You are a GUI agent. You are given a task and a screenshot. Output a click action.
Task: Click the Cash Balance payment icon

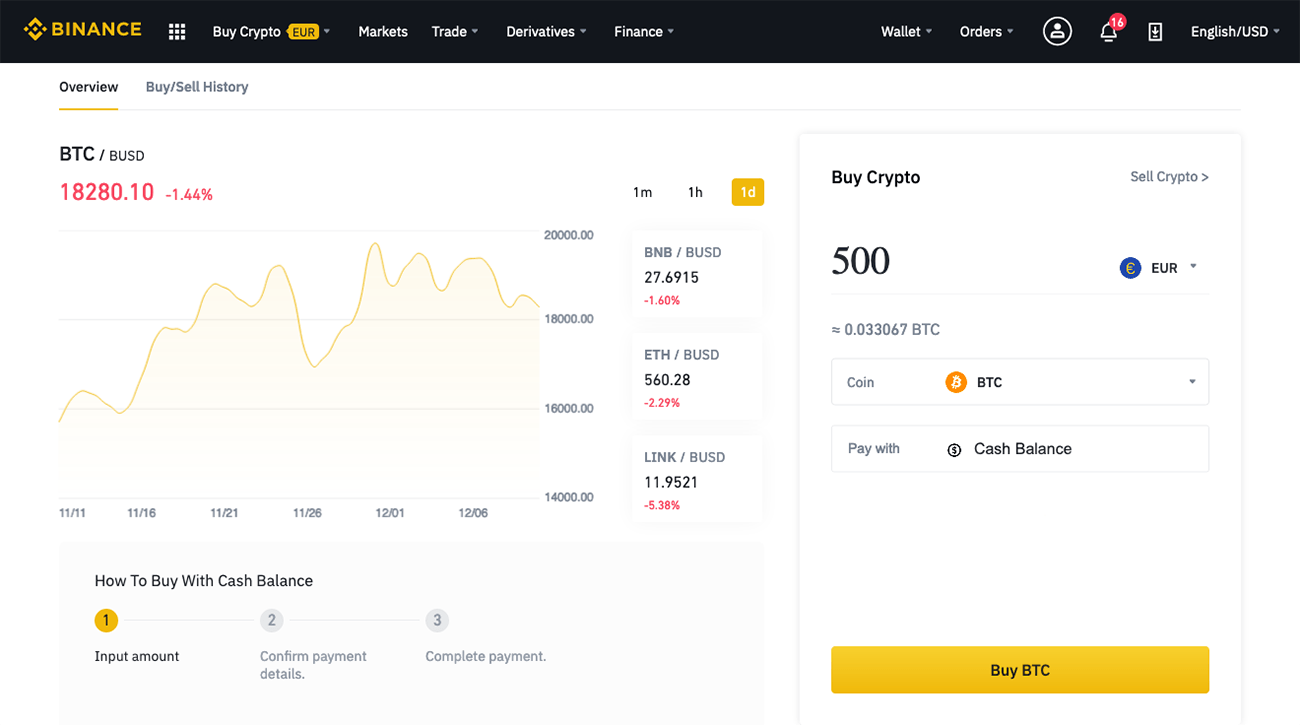(953, 448)
